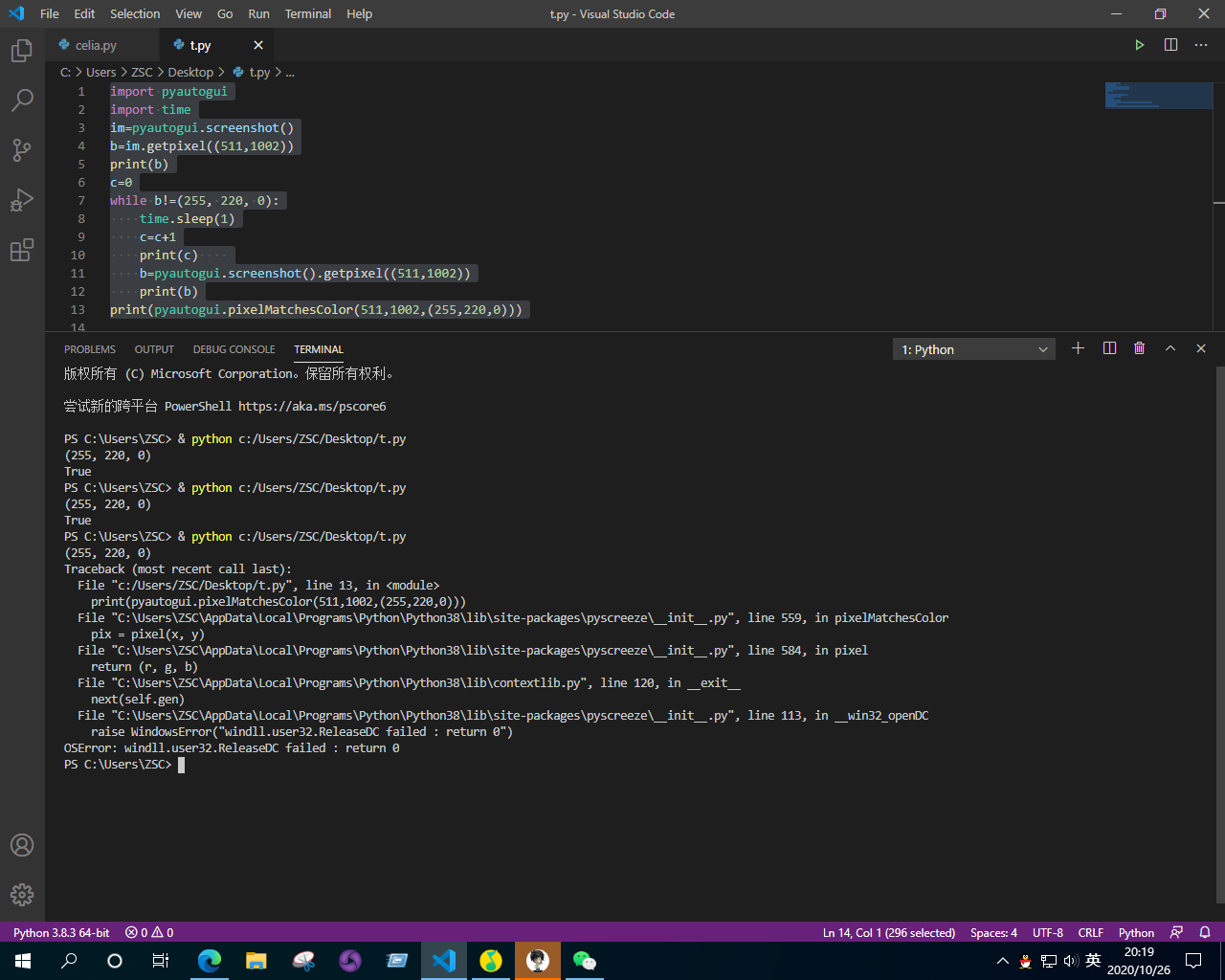Open the Selection menu

[135, 13]
